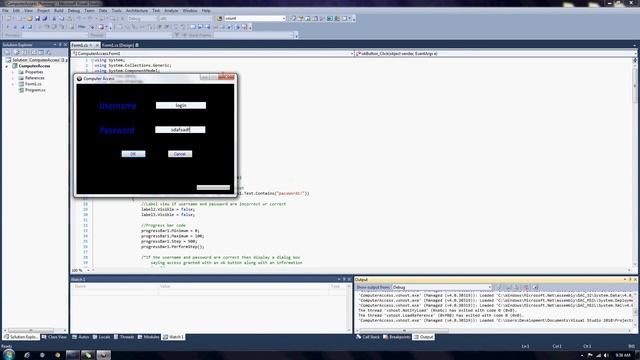The height and width of the screenshot is (360, 640).
Task: Switch to Solution Explorer bottom tab
Action: 21,337
